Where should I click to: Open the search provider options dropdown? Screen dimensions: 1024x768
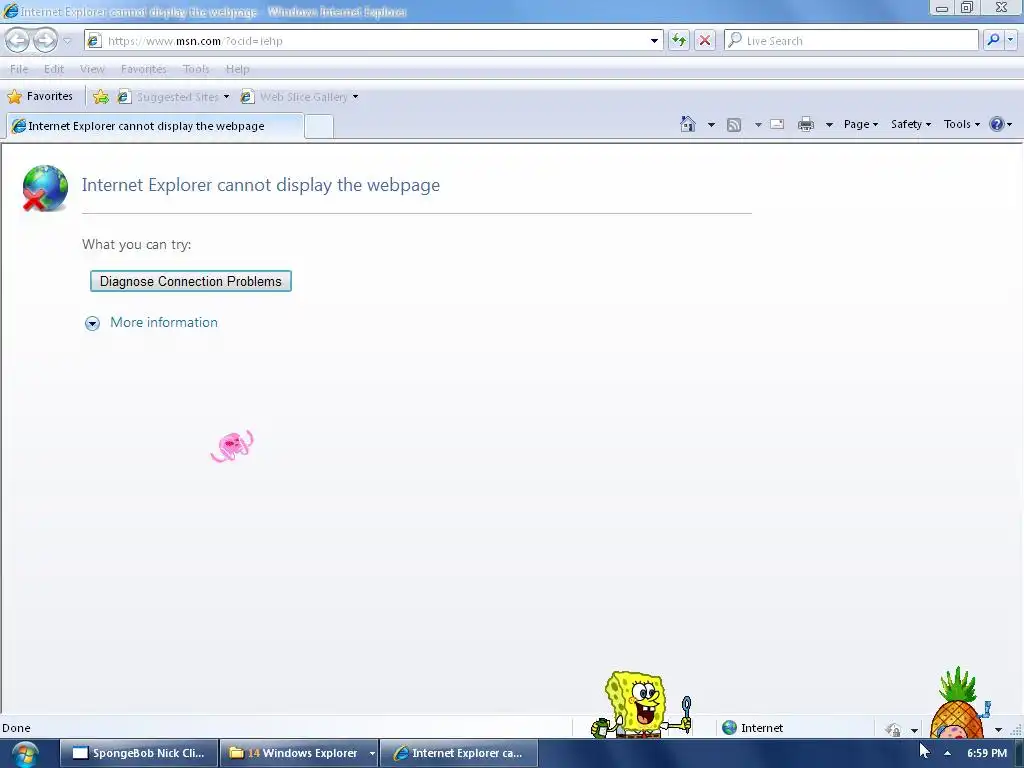1010,40
